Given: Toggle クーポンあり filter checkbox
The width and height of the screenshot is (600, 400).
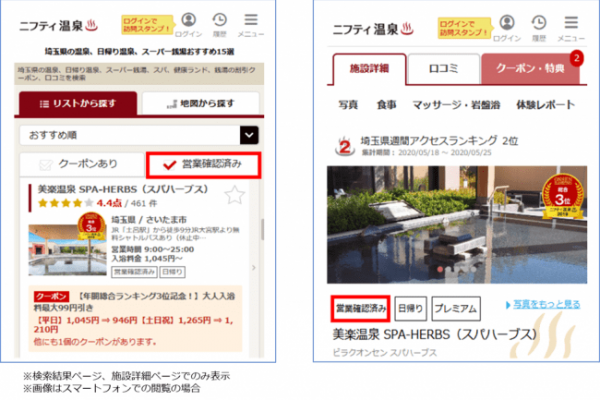Looking at the screenshot, I should click(x=82, y=165).
